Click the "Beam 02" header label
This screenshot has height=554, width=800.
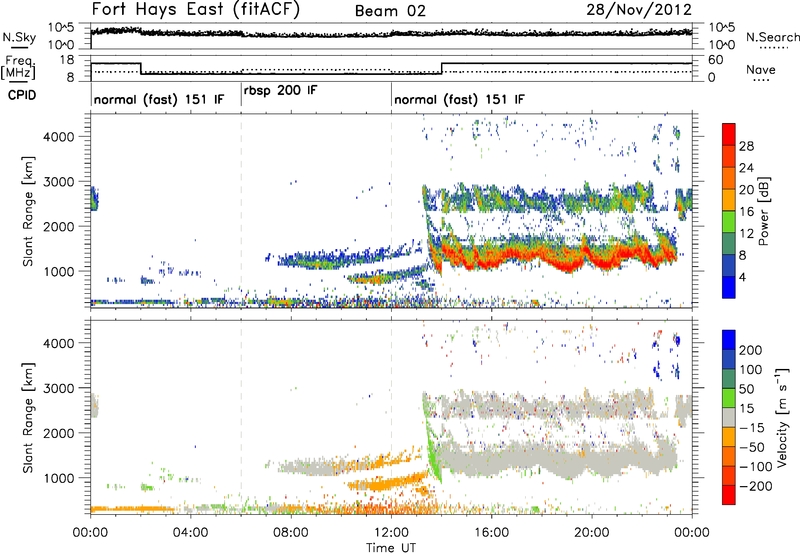(x=390, y=11)
